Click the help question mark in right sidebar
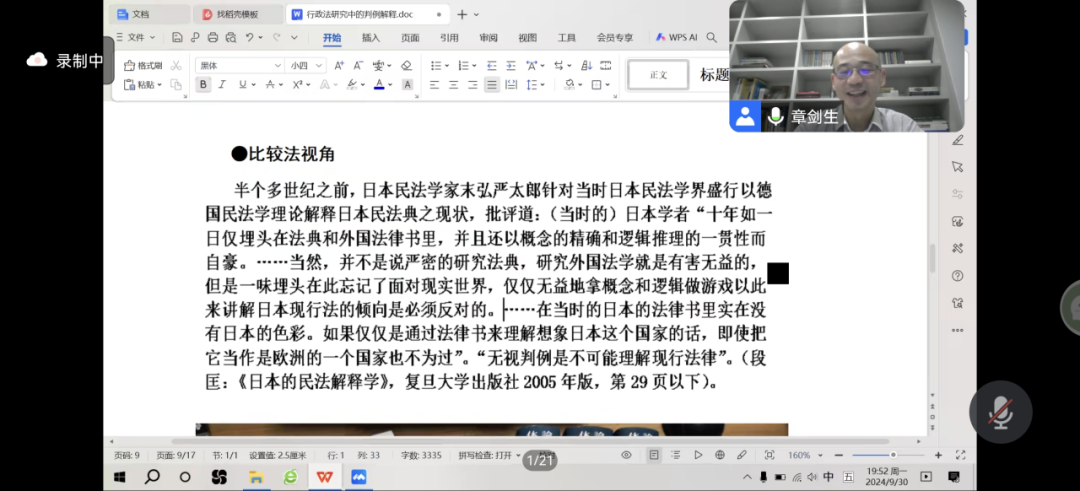Screen dimensions: 1080x491 957,276
